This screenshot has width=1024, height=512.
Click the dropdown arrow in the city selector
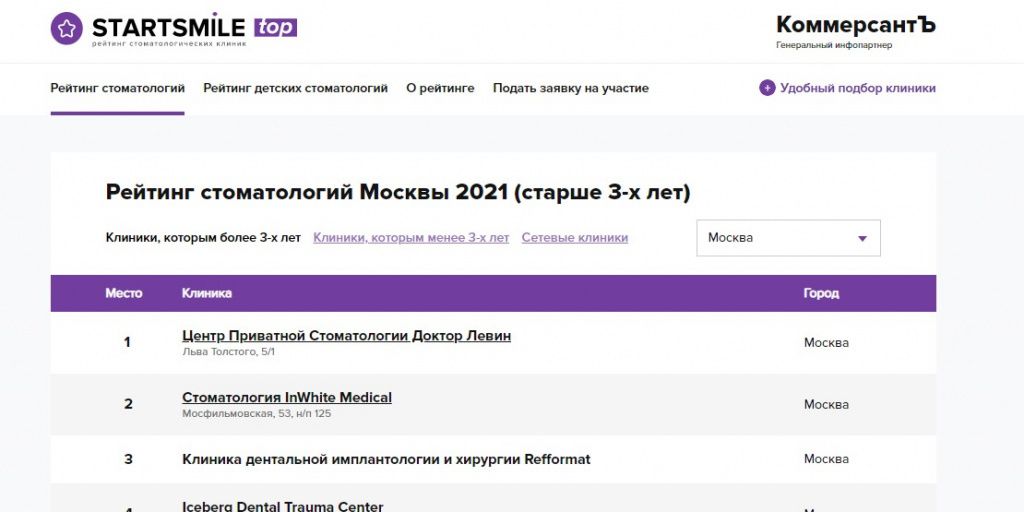(862, 239)
